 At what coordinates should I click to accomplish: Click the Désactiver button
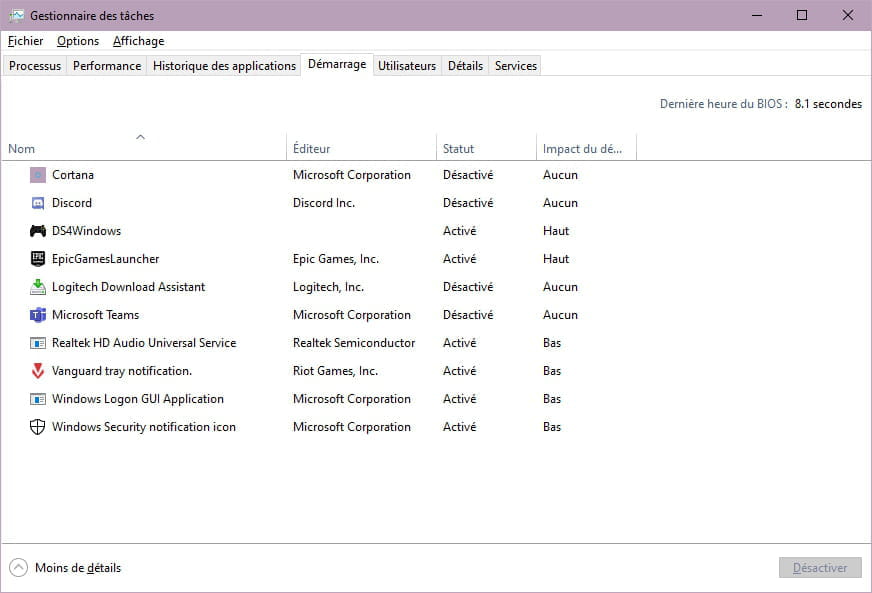pos(820,567)
